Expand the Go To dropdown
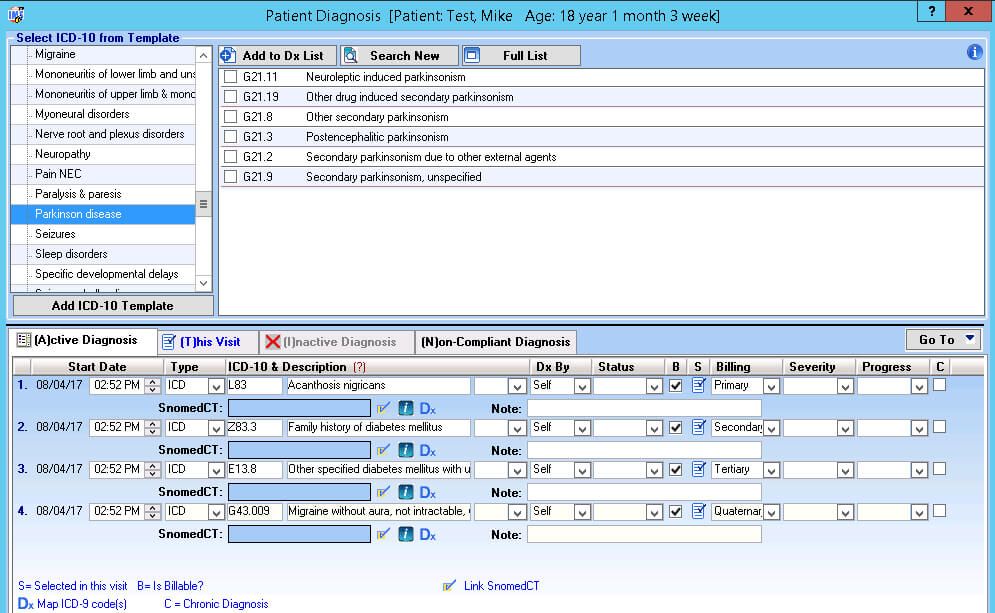The image size is (995, 613). point(943,340)
